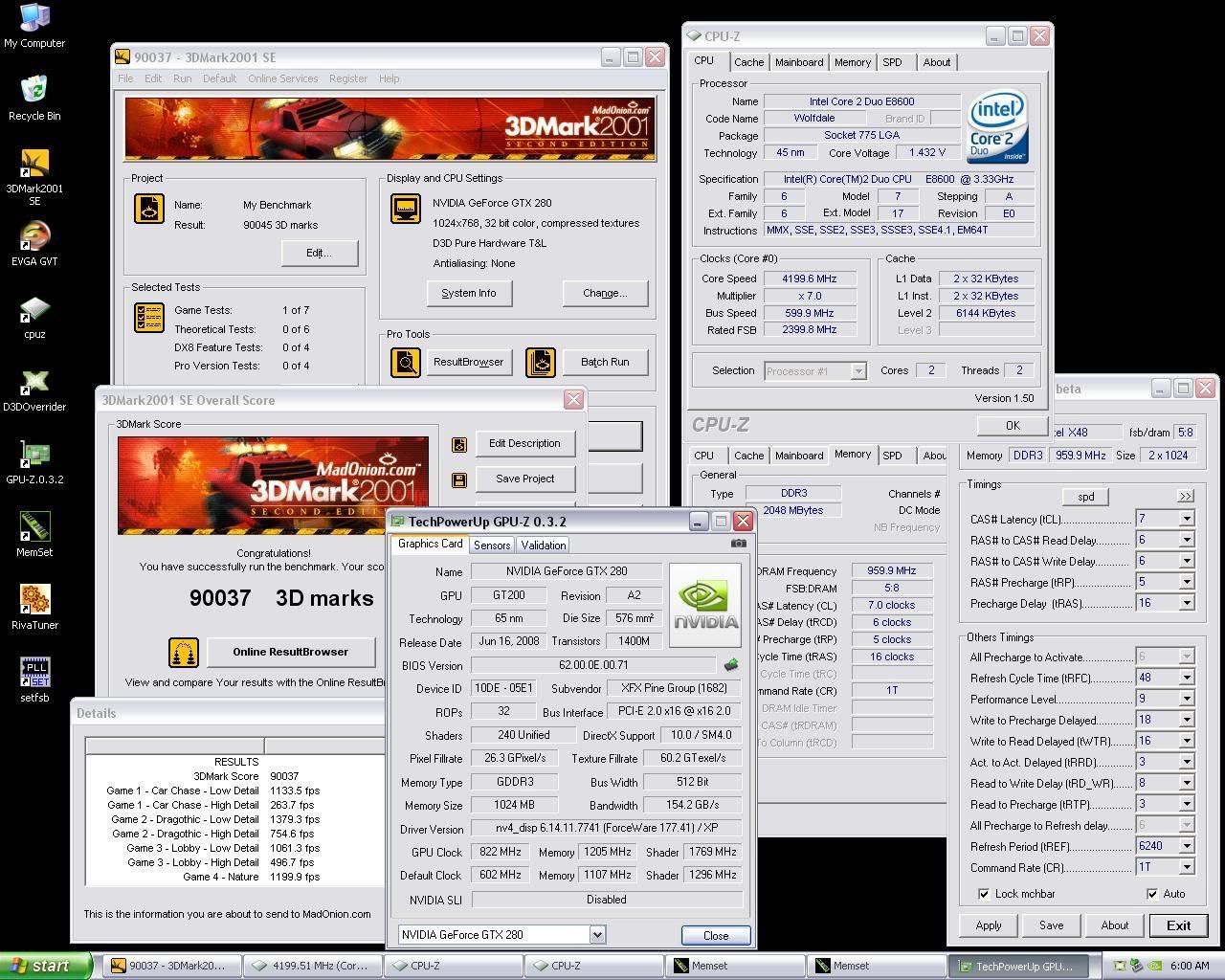
Task: Click the Selected Tests checklist icon
Action: pyautogui.click(x=149, y=318)
